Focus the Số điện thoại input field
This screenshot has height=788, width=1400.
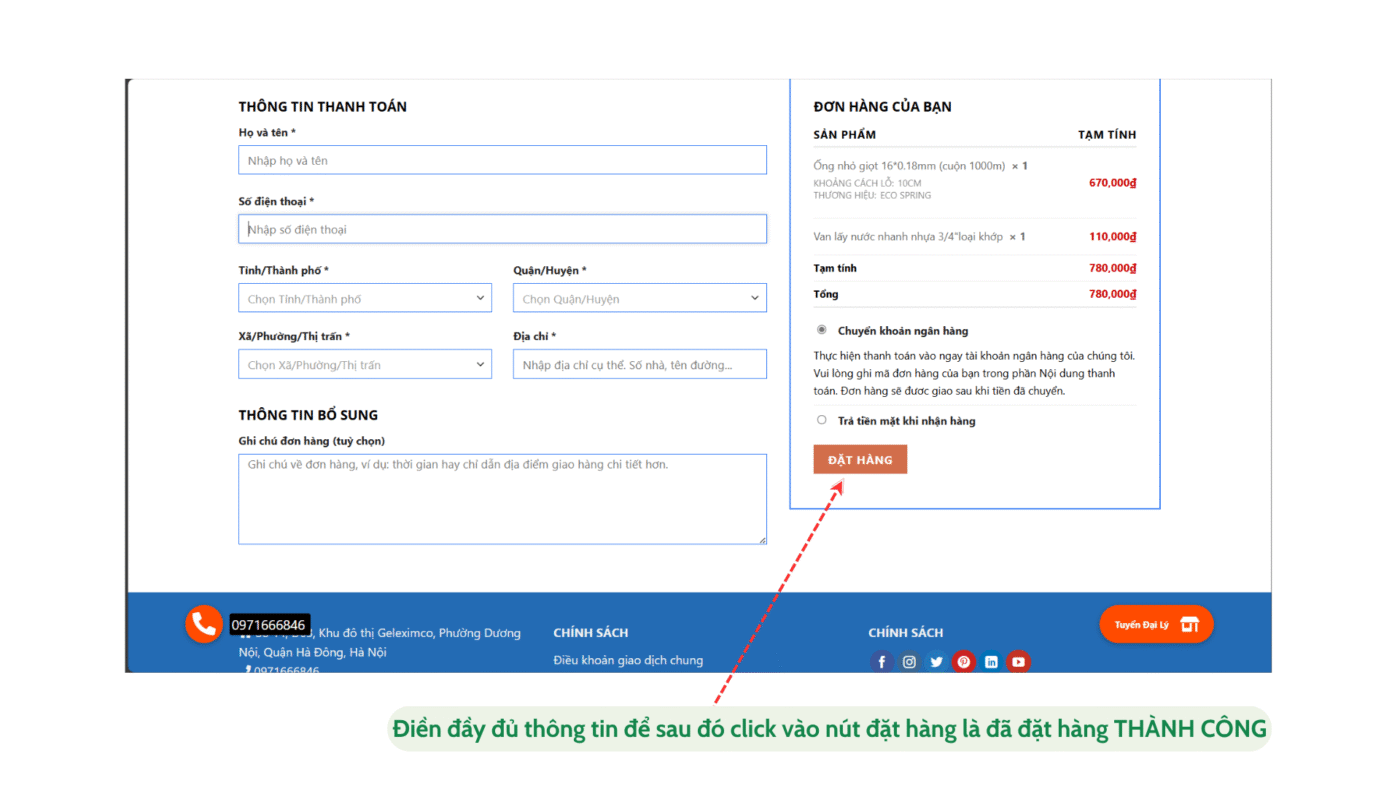(x=502, y=229)
